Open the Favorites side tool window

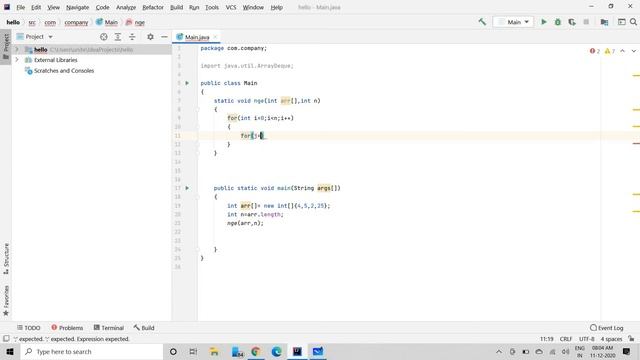6,301
